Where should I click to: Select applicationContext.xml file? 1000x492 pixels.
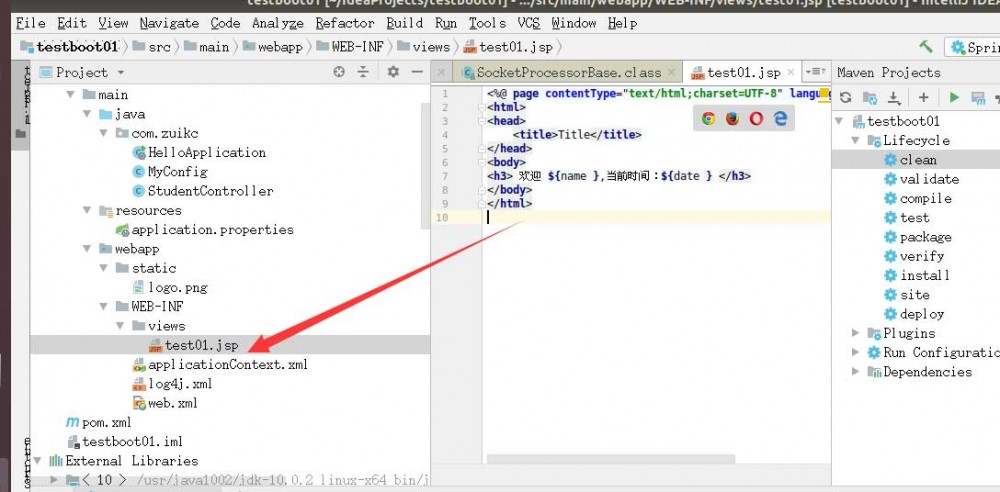(x=228, y=364)
